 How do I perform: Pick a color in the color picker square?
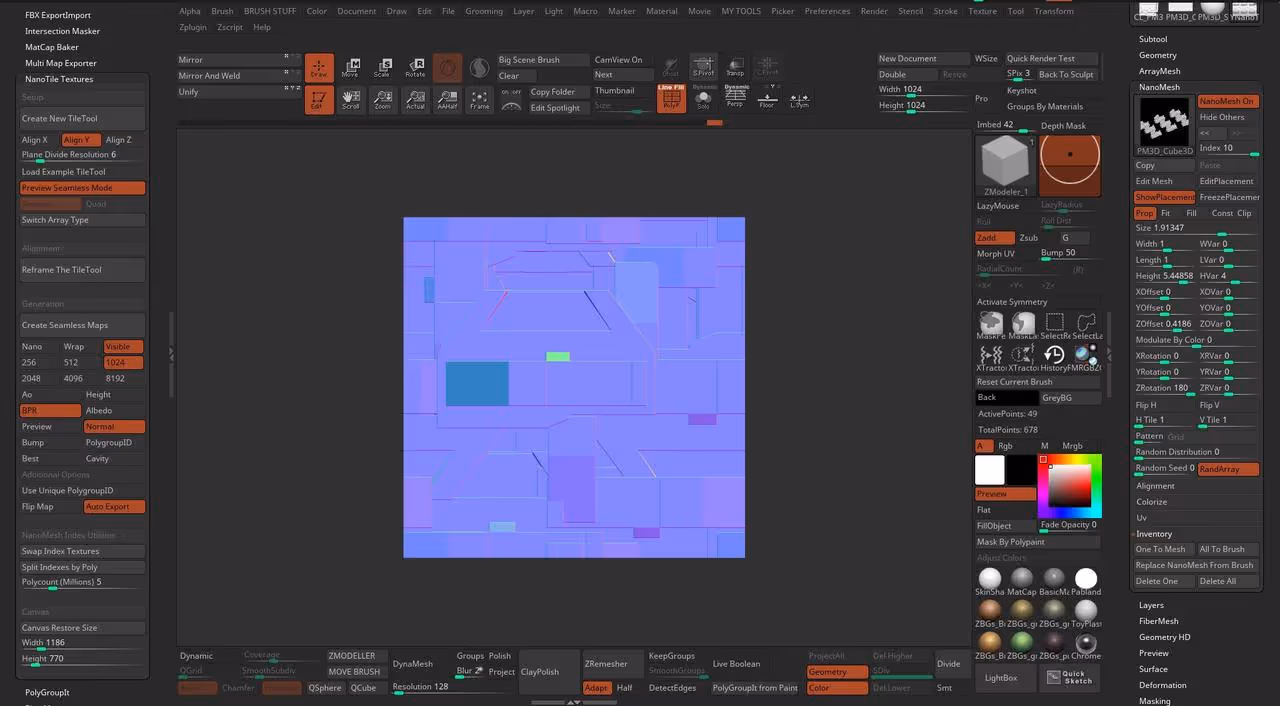point(1069,486)
